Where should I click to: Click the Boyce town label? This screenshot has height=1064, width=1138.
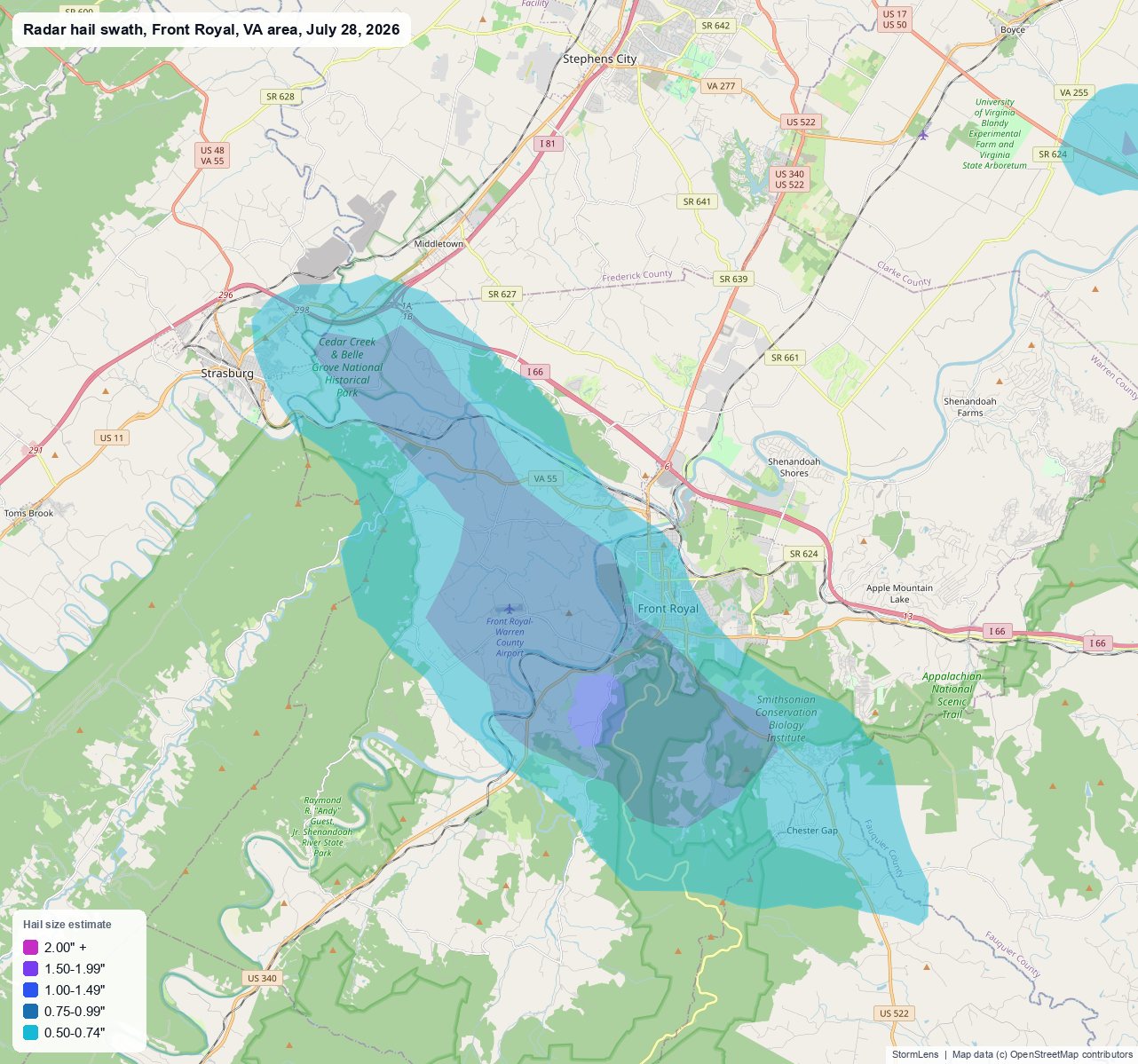pyautogui.click(x=1013, y=29)
